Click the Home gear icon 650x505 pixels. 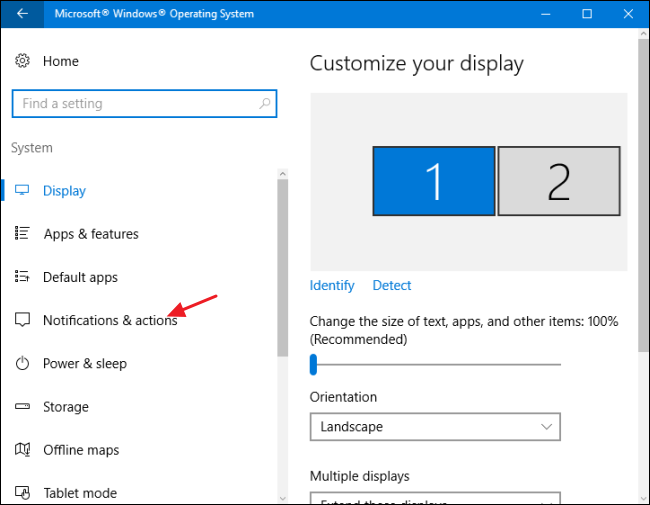pos(22,61)
